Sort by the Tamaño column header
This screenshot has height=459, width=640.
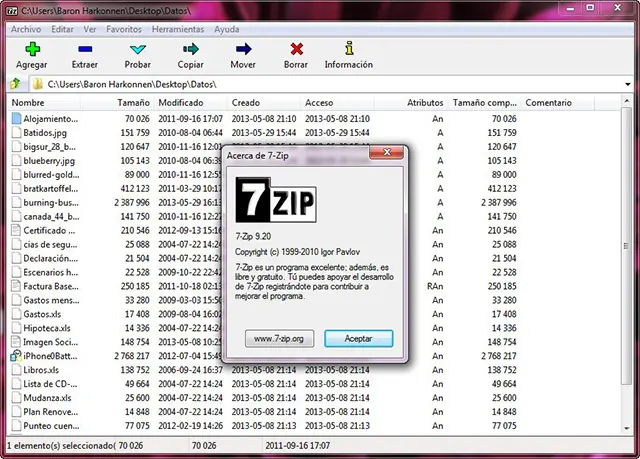pos(133,103)
